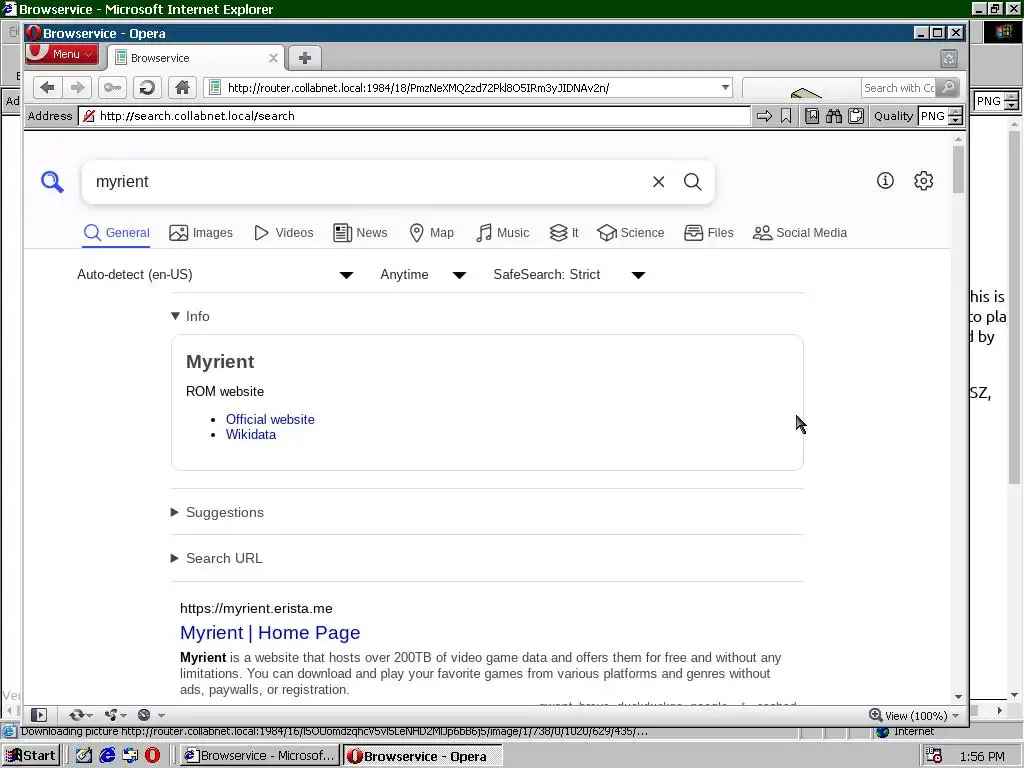Click the blue search logo icon

52,182
